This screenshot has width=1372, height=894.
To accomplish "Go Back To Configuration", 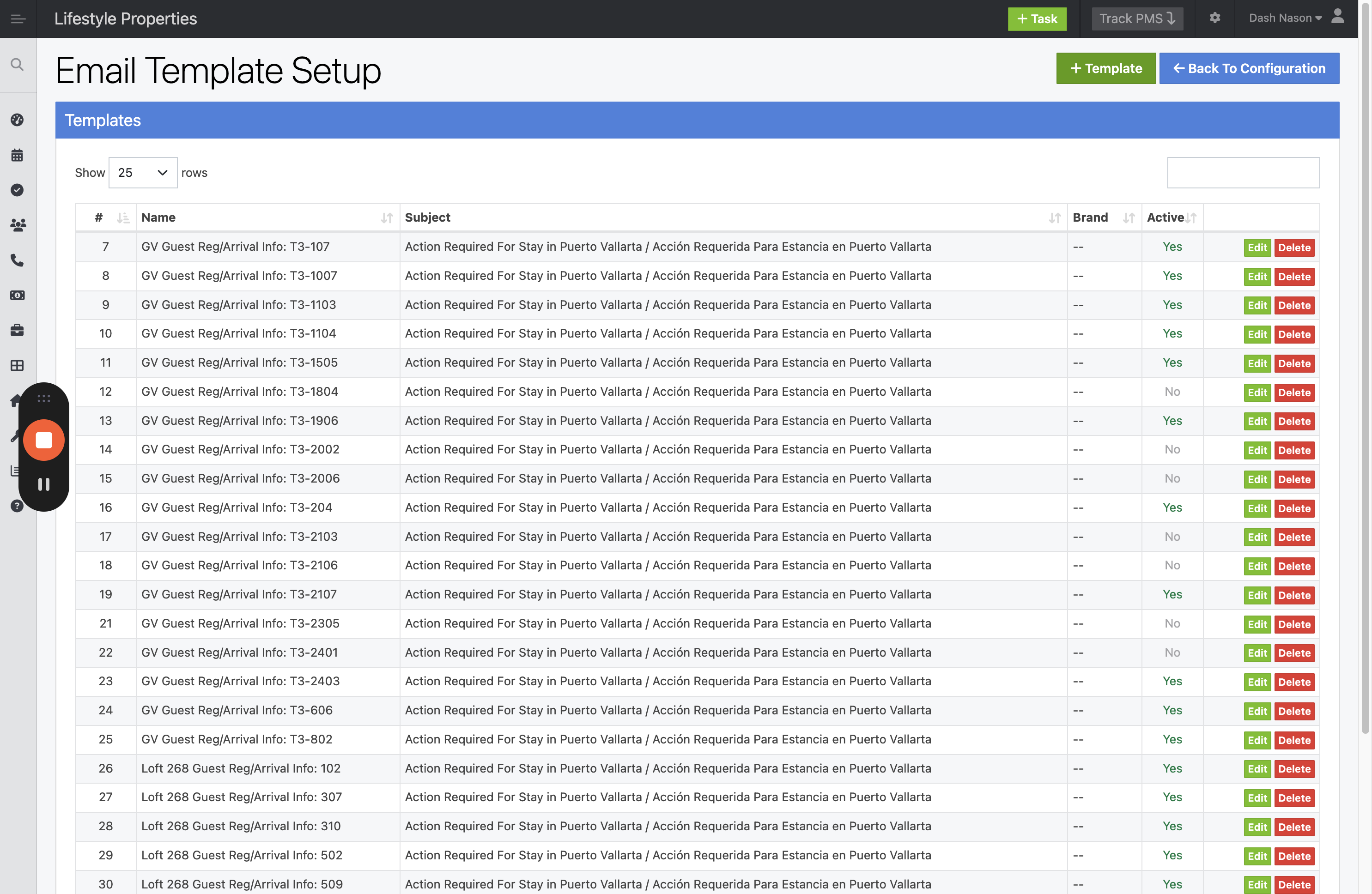I will click(x=1249, y=69).
